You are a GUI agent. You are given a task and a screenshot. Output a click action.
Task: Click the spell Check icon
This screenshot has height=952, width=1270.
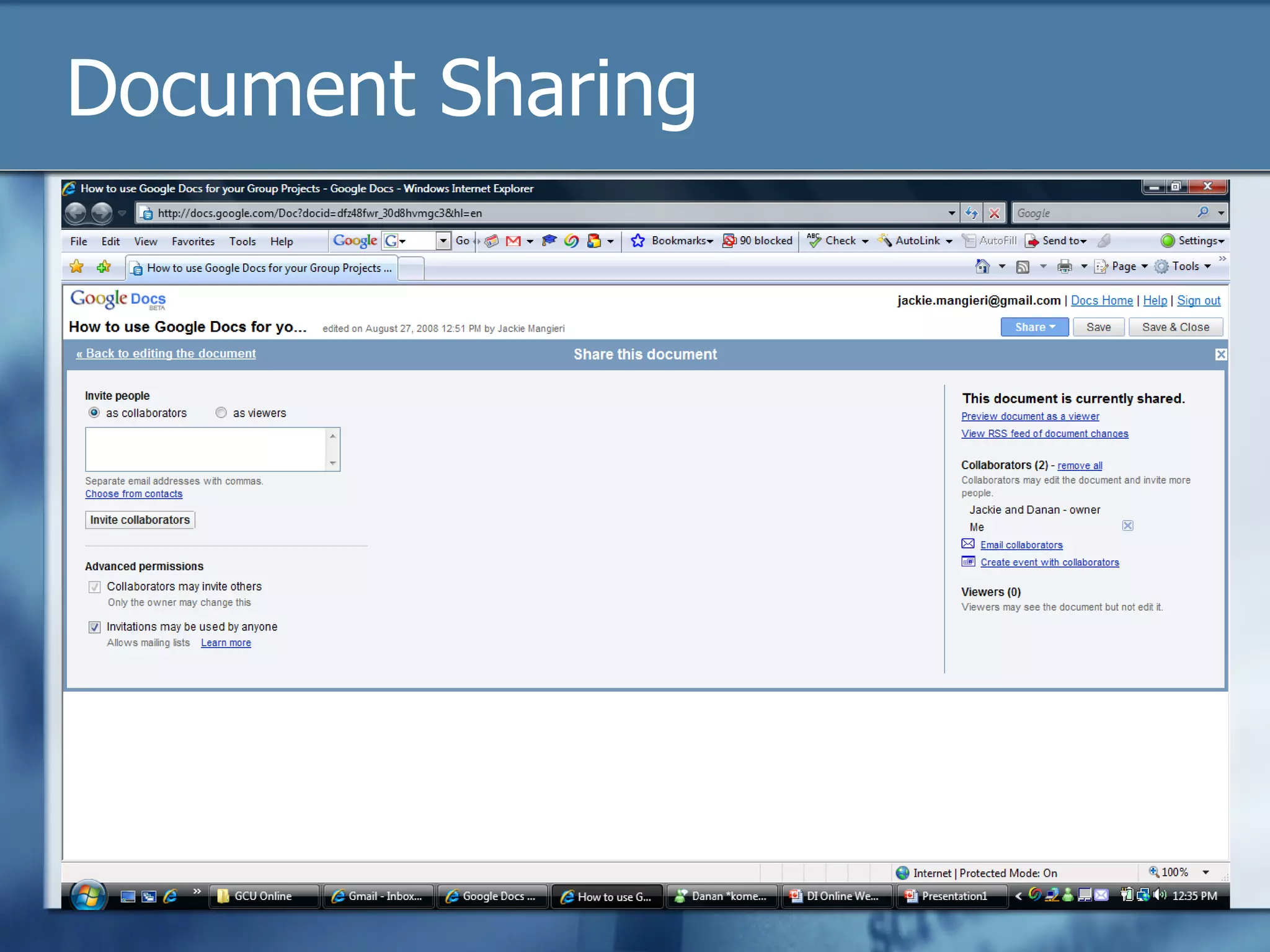(x=814, y=240)
